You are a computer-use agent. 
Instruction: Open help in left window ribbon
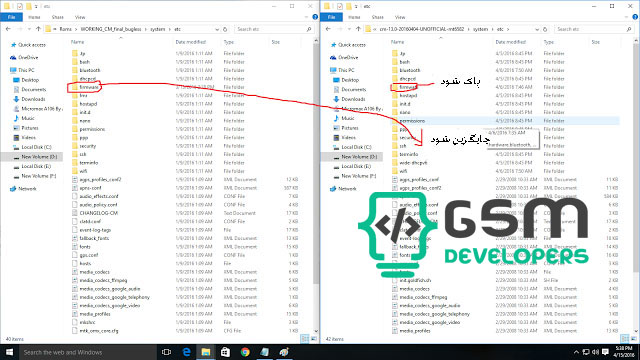click(x=315, y=17)
